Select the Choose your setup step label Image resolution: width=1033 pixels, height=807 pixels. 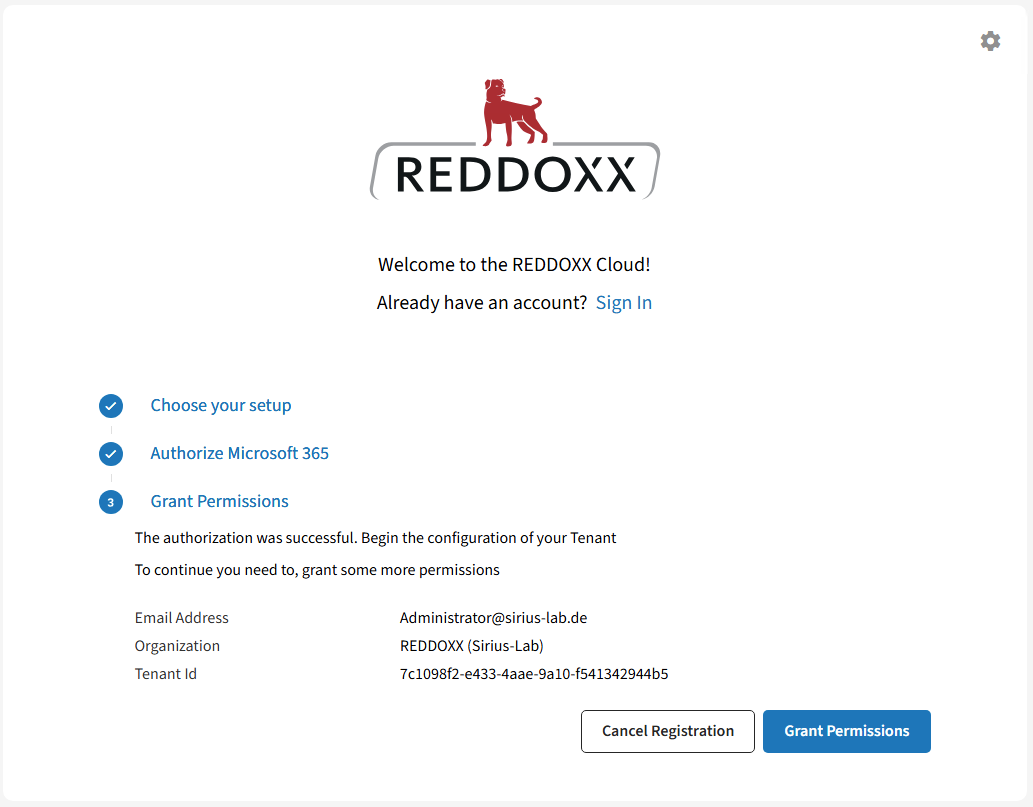(x=220, y=406)
